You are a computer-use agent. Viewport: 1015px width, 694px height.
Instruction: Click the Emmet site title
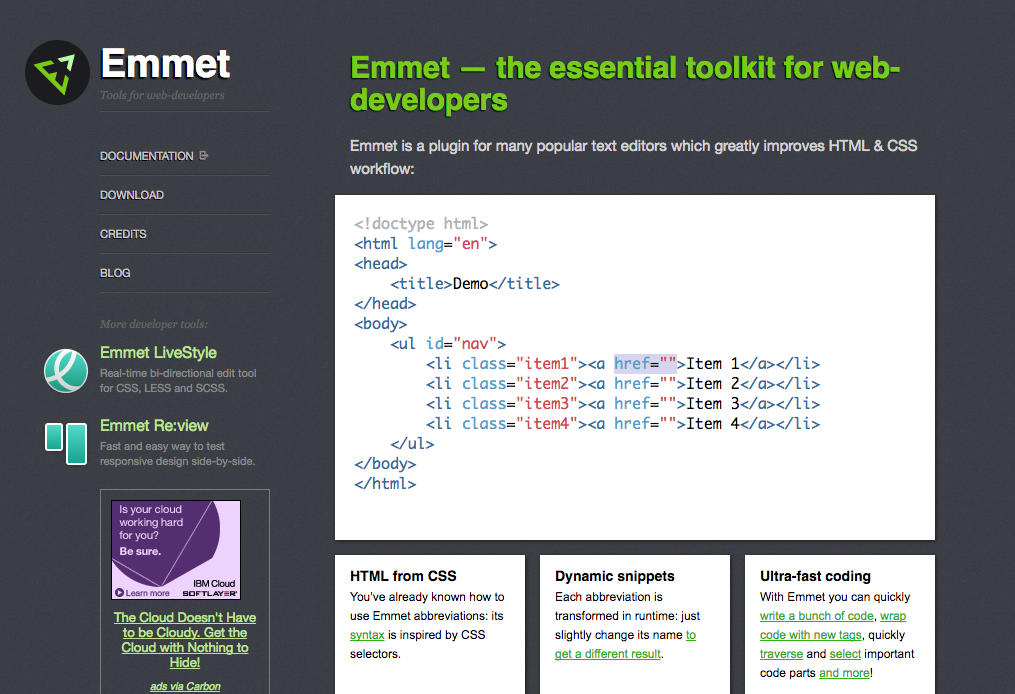tap(166, 63)
